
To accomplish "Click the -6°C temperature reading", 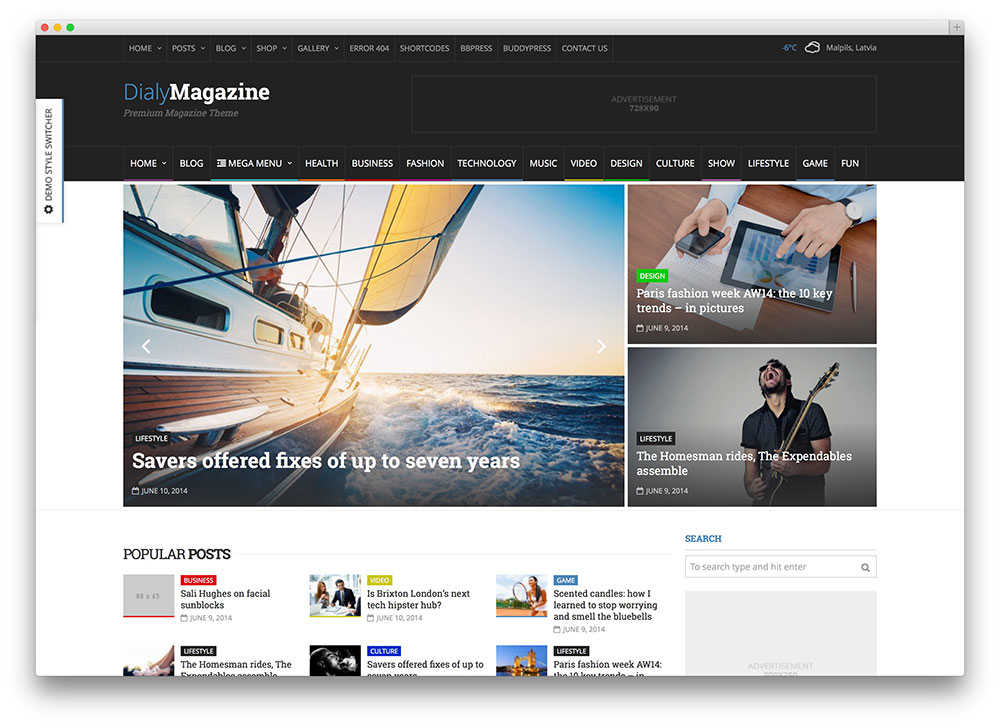I will click(790, 48).
